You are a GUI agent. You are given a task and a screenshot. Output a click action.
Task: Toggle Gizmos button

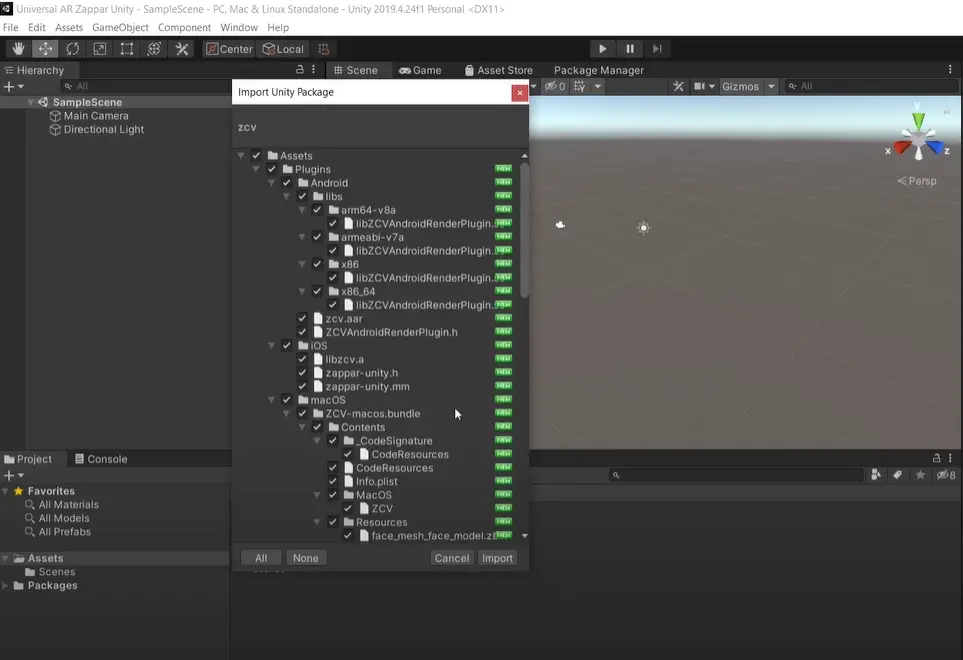(741, 87)
